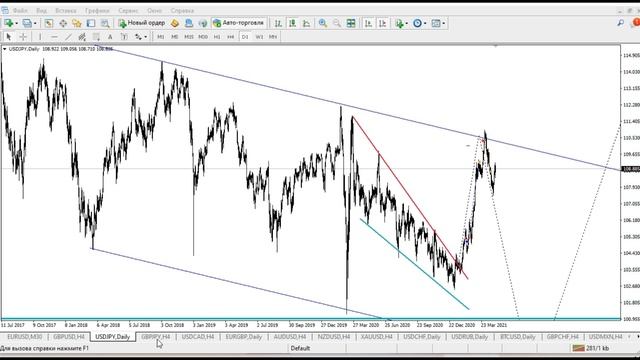Switch chart to candlesticks
Viewport: 640px width, 360px height.
tap(292, 23)
